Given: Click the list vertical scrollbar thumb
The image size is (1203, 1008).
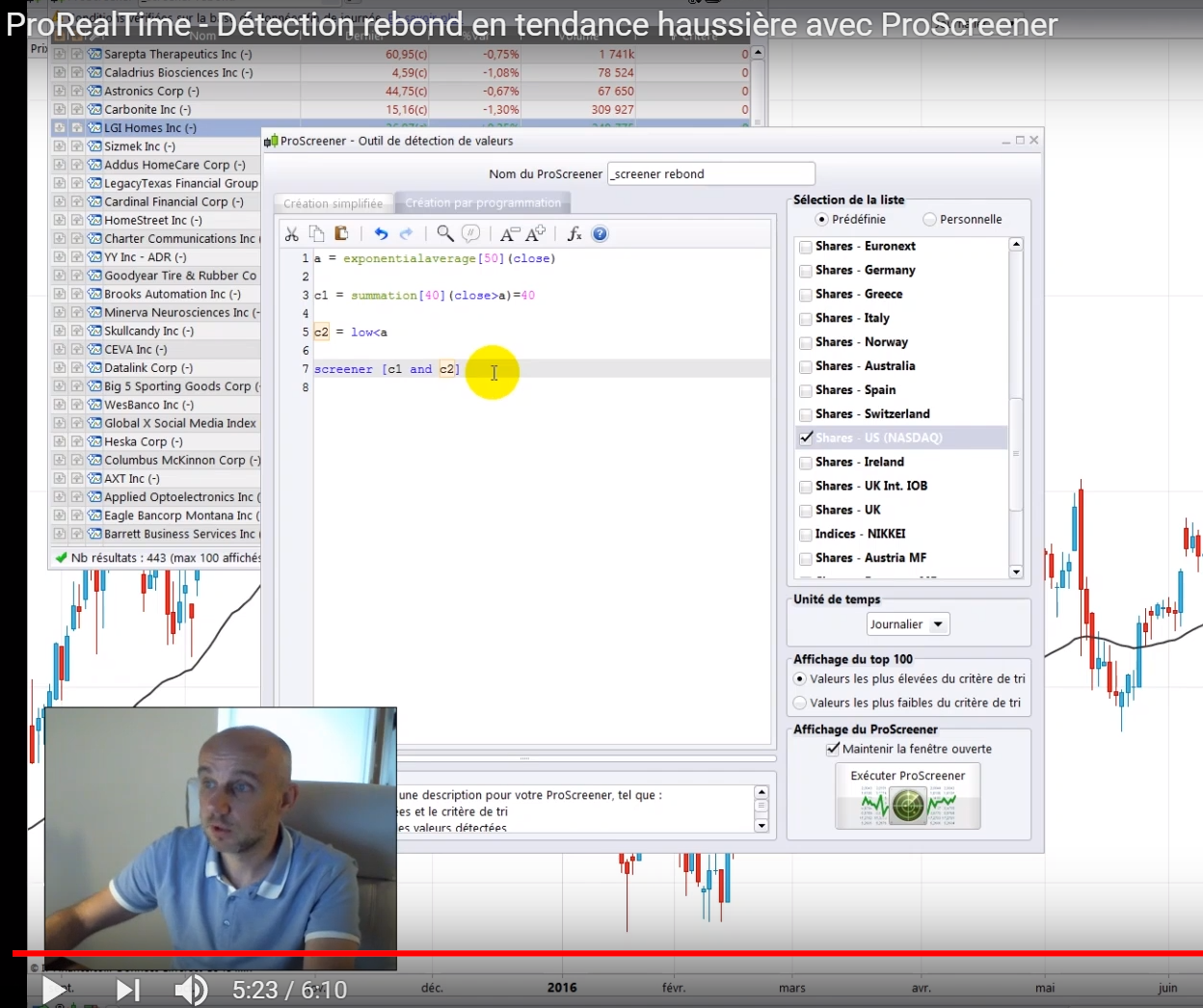Looking at the screenshot, I should pos(1016,454).
